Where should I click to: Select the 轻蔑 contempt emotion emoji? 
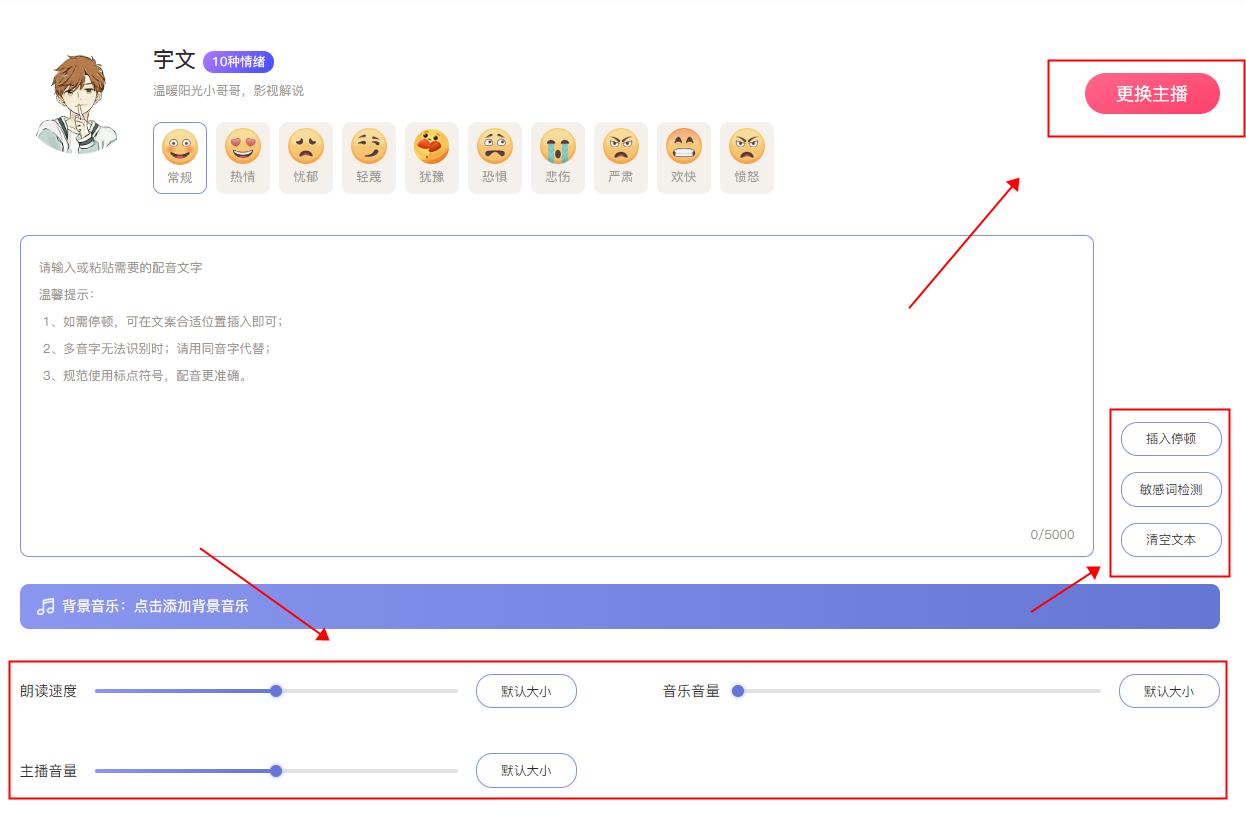[369, 157]
